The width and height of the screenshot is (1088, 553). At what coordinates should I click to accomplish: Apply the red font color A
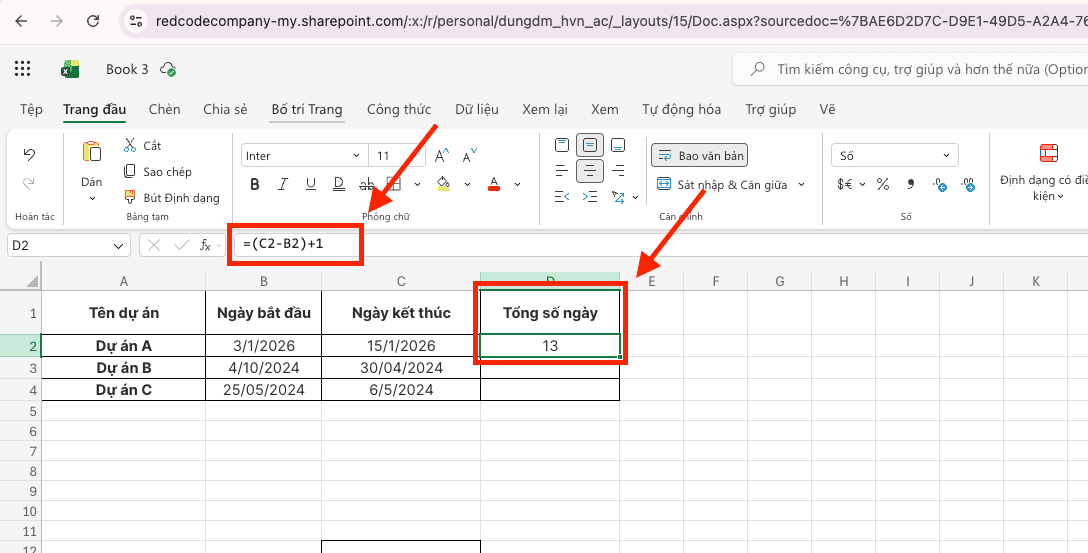[494, 184]
